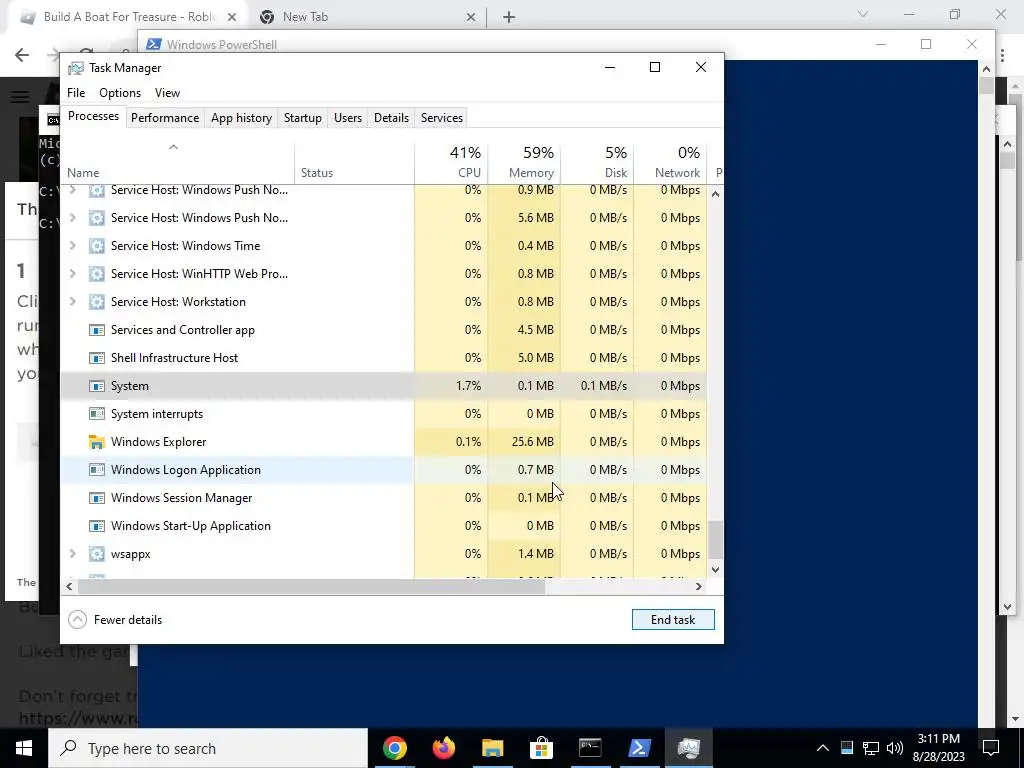Click the Windows Start-Up Application icon
Screen dimensions: 1024x768
pos(97,526)
